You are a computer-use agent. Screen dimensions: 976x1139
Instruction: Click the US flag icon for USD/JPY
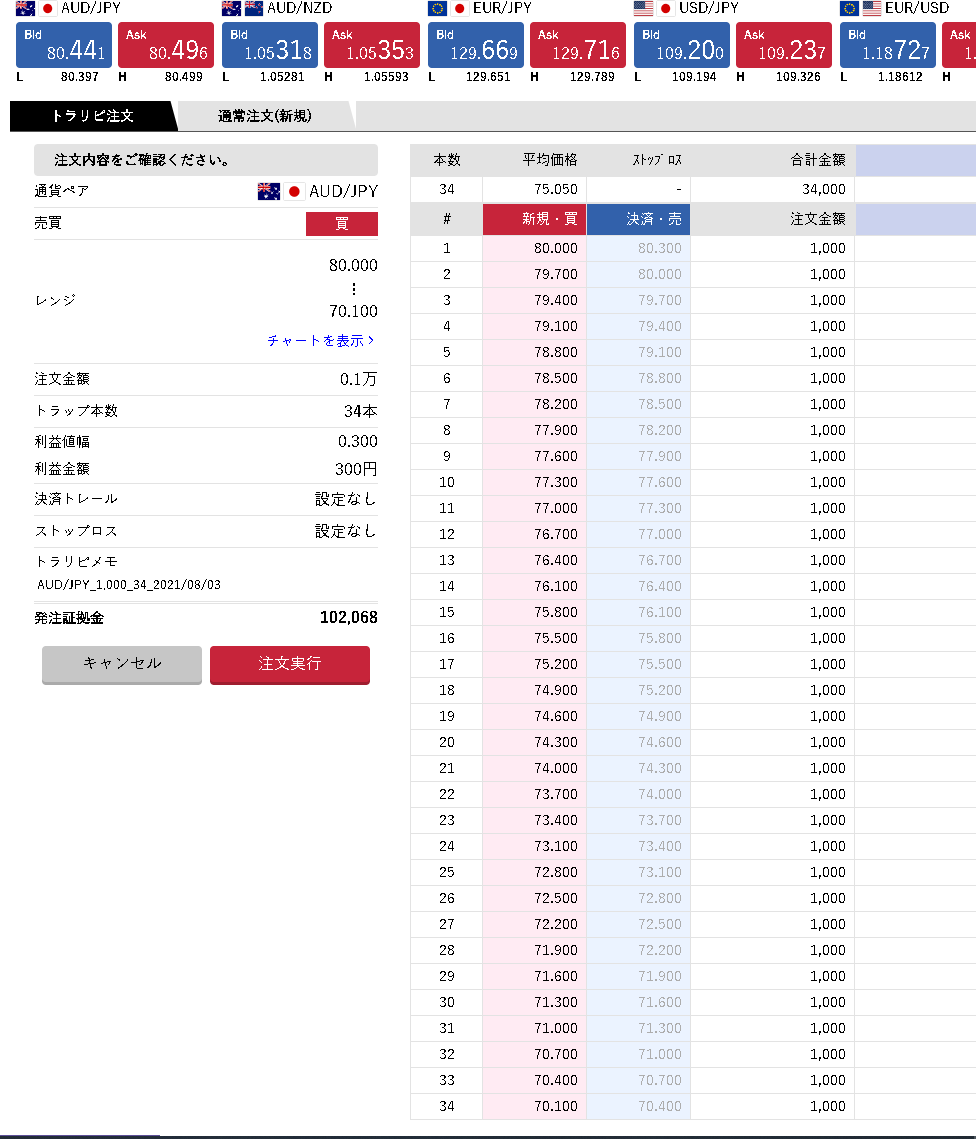point(643,9)
